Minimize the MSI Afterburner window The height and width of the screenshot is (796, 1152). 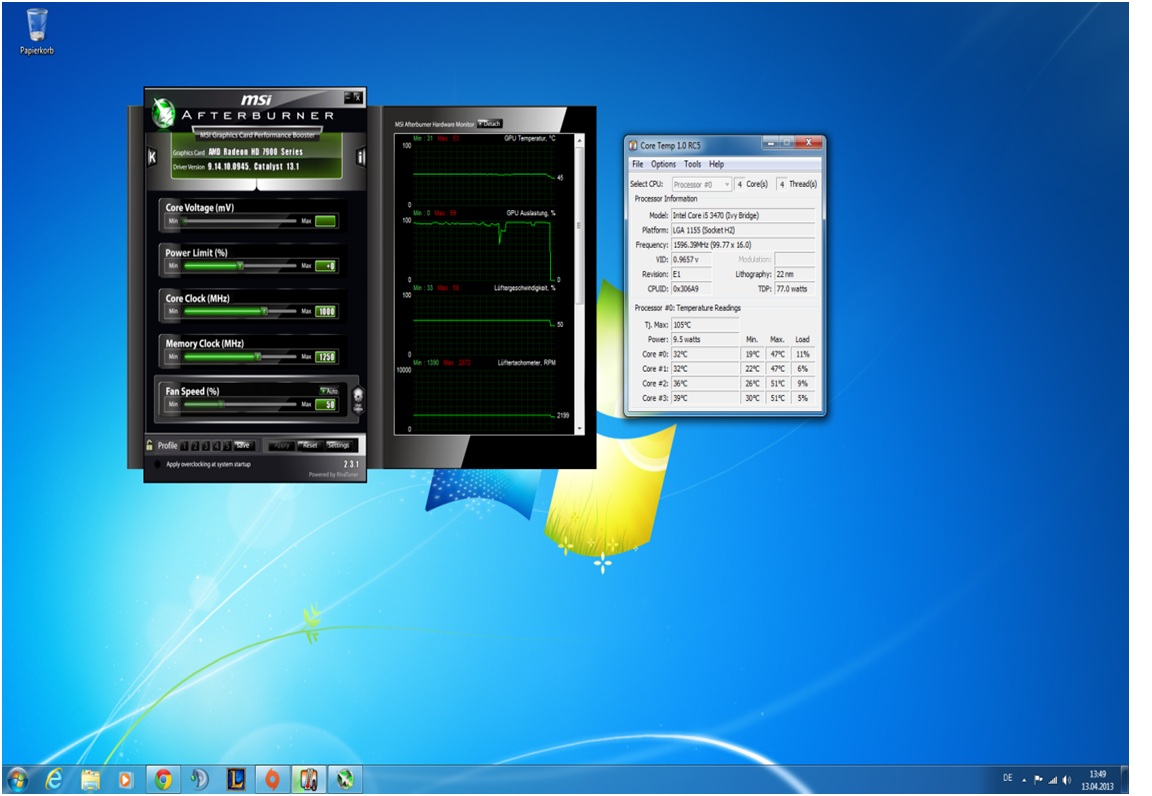coord(348,96)
